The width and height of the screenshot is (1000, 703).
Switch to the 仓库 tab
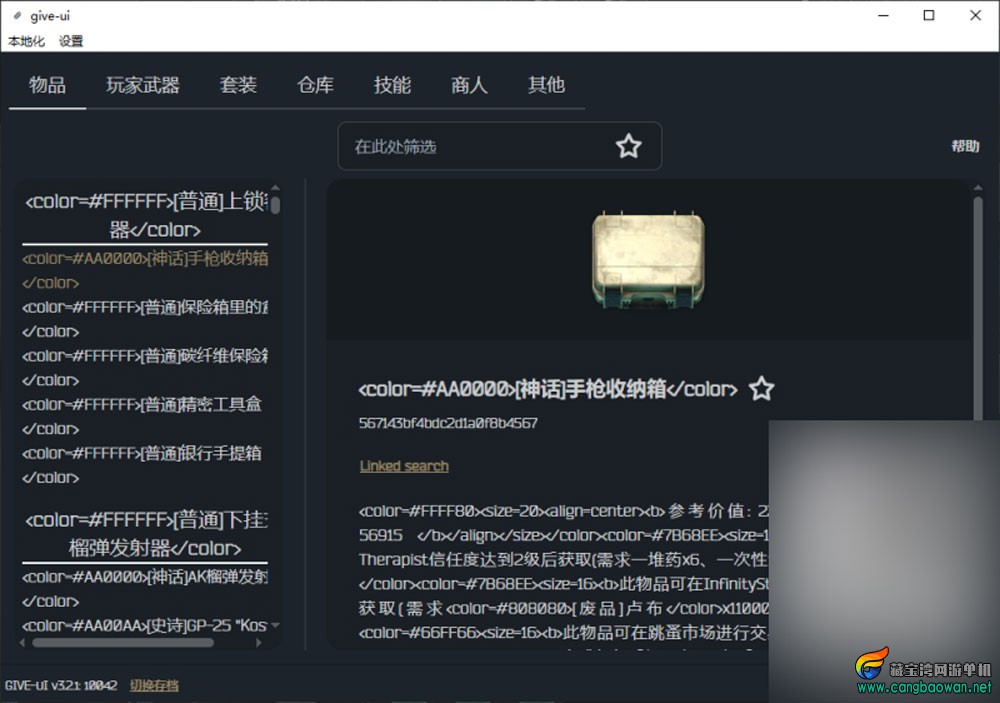(x=315, y=85)
